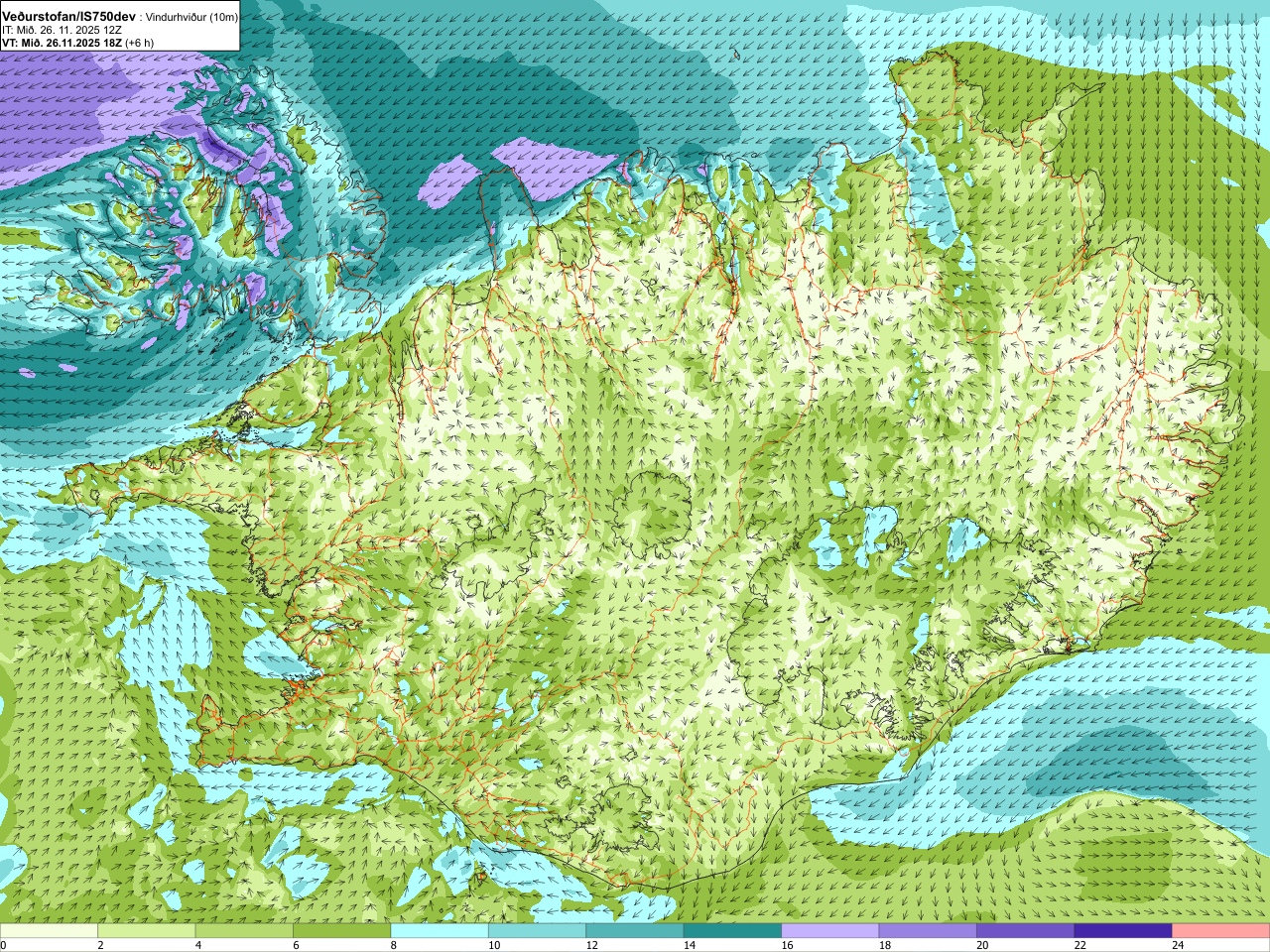Screen dimensions: 1270x952
Task: Click the 14–16 dark teal legend swatch
Action: click(732, 931)
